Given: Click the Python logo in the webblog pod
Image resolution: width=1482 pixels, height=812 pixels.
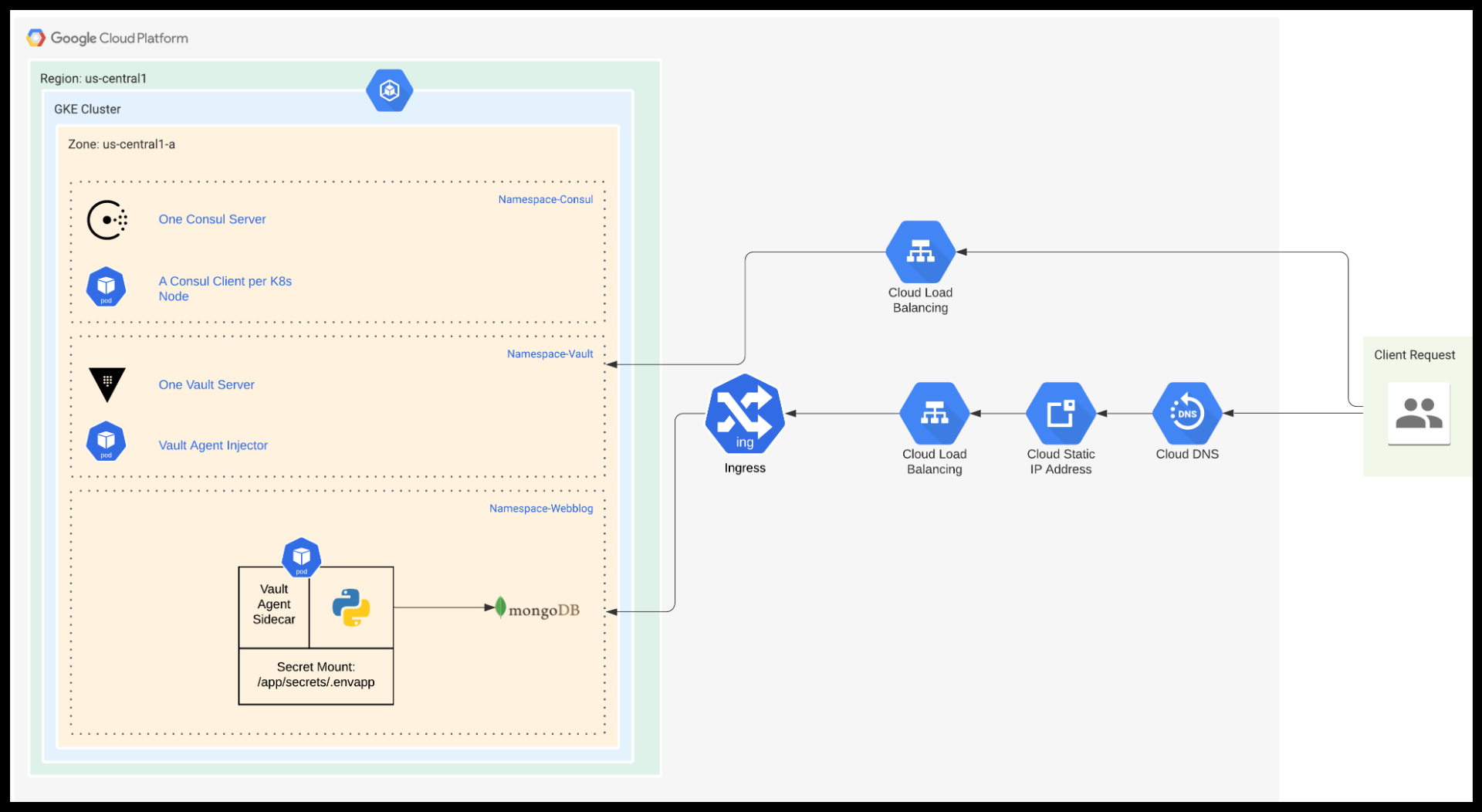Looking at the screenshot, I should (351, 607).
